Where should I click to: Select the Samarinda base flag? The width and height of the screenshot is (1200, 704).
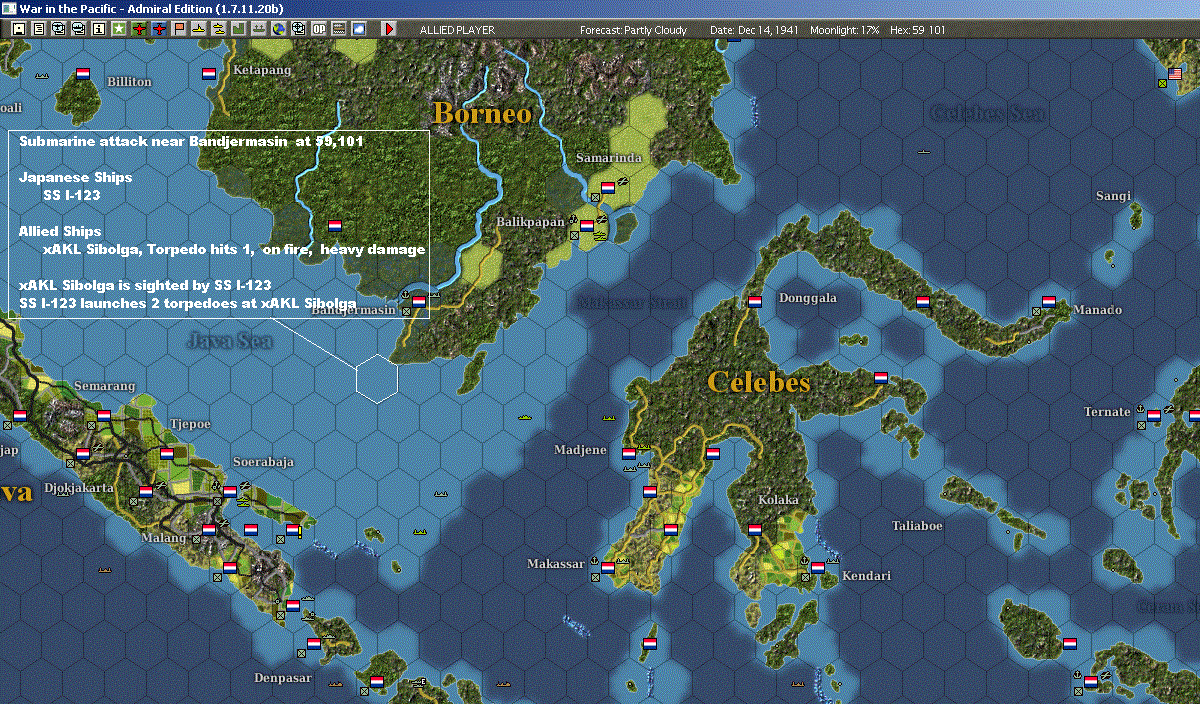[x=607, y=187]
